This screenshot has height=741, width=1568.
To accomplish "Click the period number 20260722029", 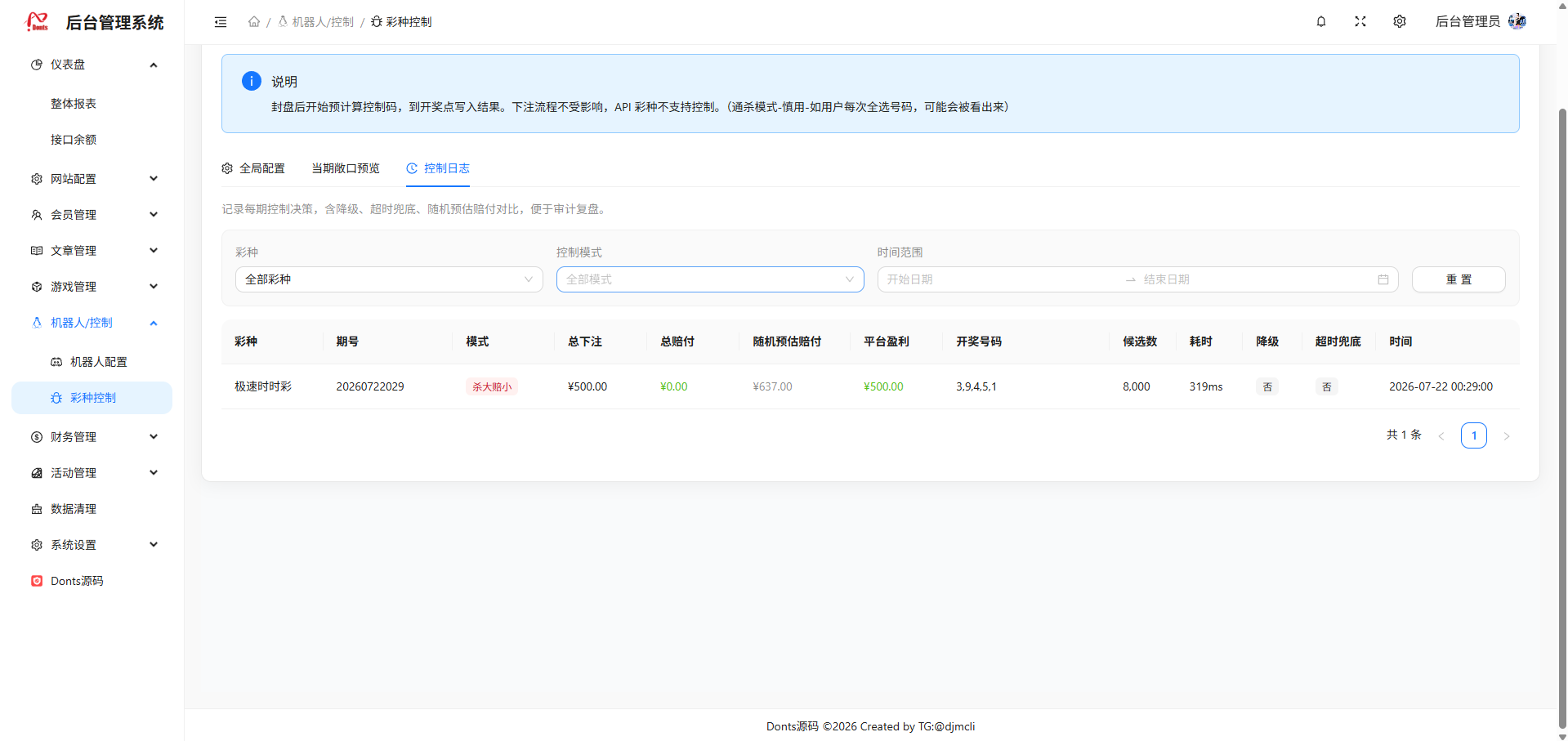I will coord(370,386).
